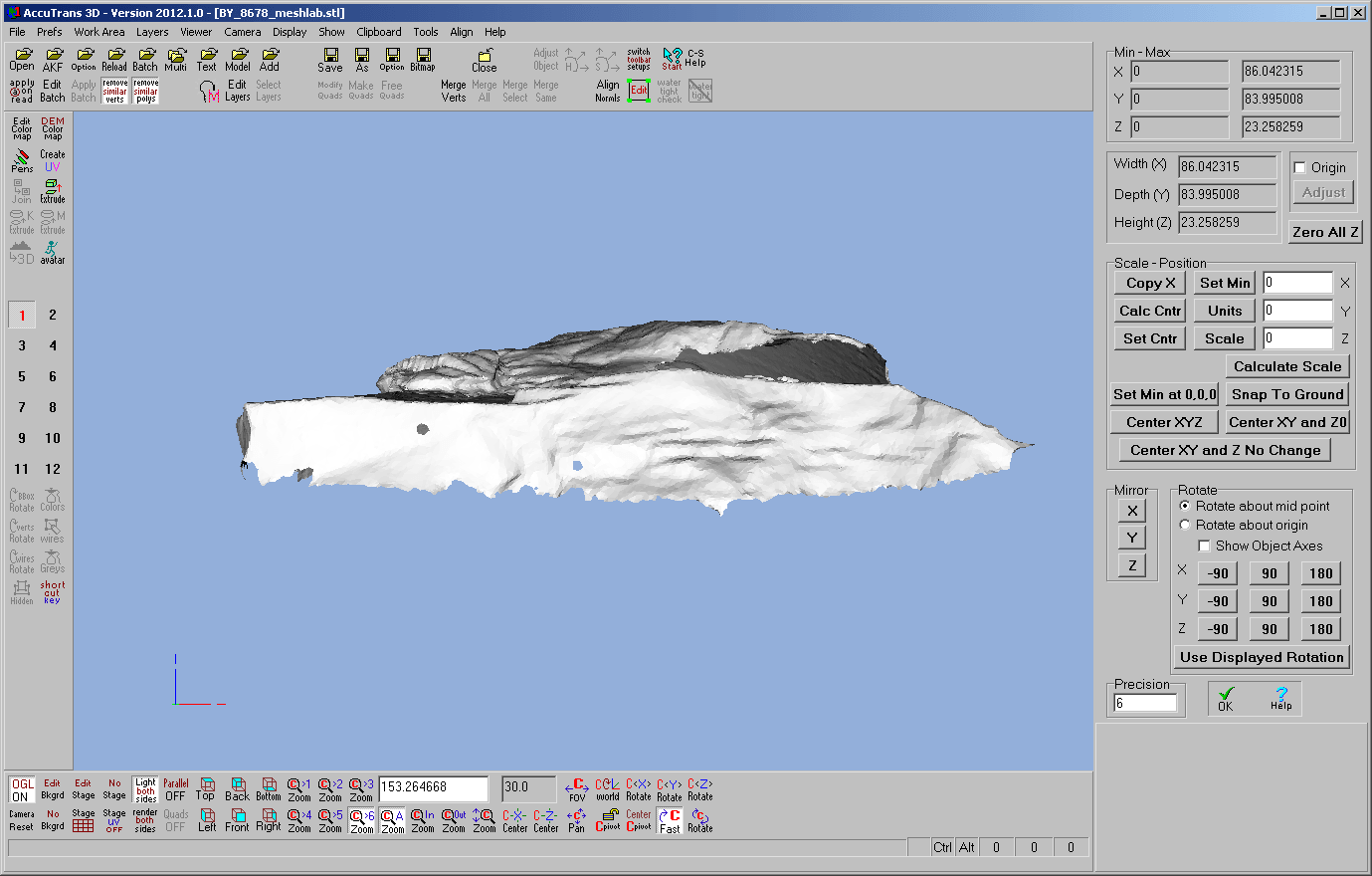Open the Camera menu
This screenshot has width=1372, height=876.
pyautogui.click(x=242, y=32)
